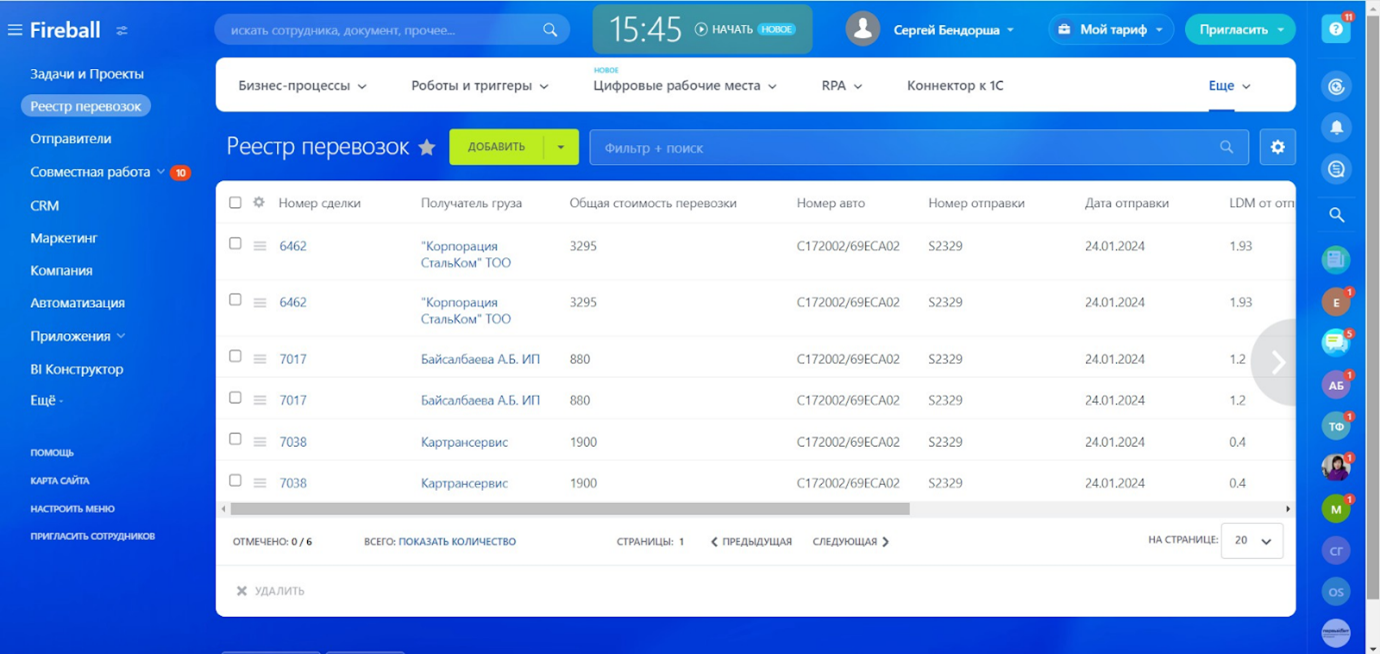Image resolution: width=1380 pixels, height=654 pixels.
Task: Open the row action menu for first 6462 row
Action: point(260,246)
